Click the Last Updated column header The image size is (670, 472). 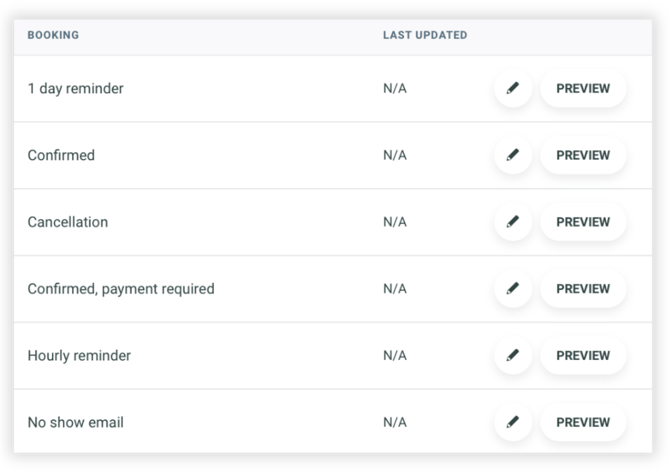coord(425,36)
